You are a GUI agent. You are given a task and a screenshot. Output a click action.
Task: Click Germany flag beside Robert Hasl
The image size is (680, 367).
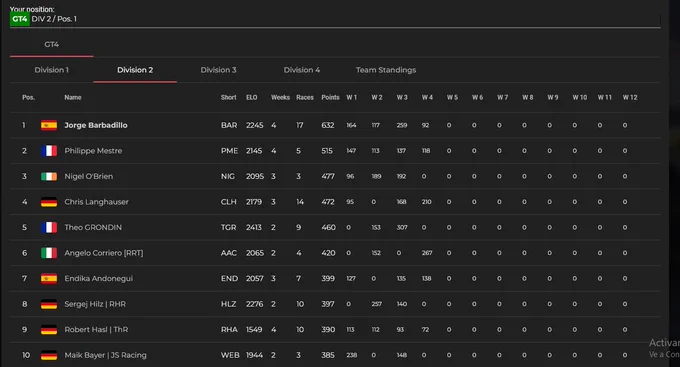click(x=49, y=330)
